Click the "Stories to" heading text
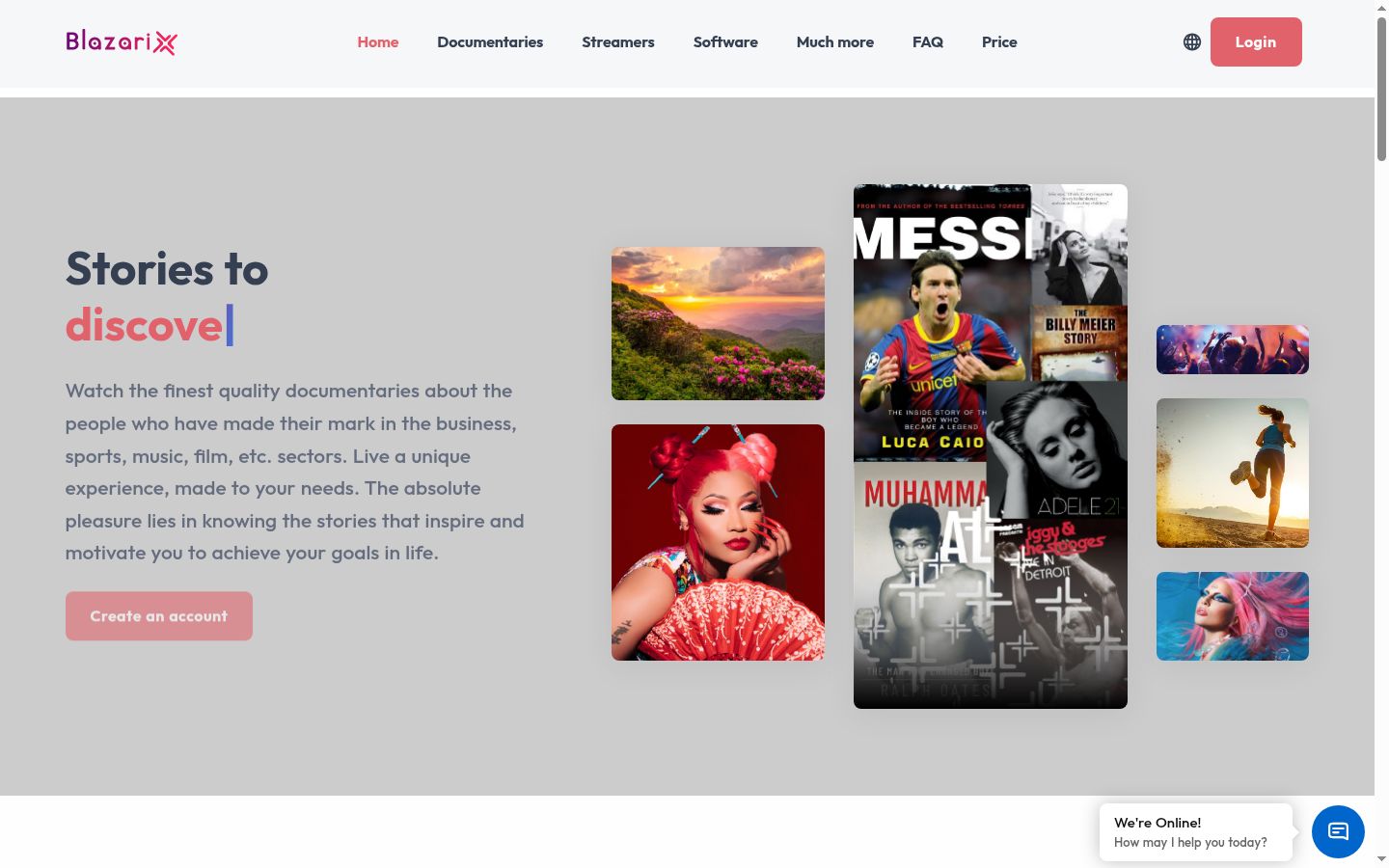Screen dimensions: 1389x868 [x=167, y=269]
